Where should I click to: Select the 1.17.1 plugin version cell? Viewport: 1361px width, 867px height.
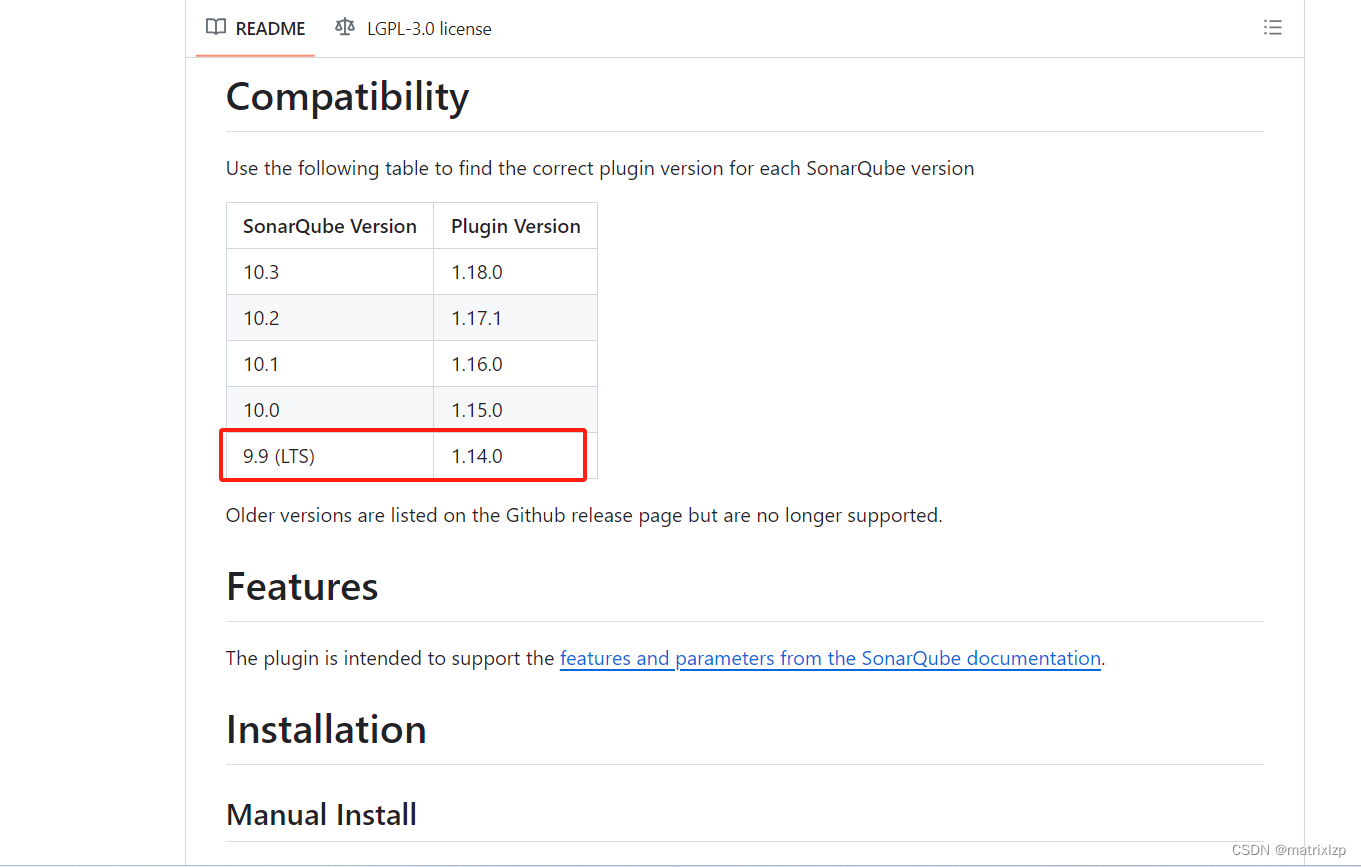pyautogui.click(x=515, y=318)
